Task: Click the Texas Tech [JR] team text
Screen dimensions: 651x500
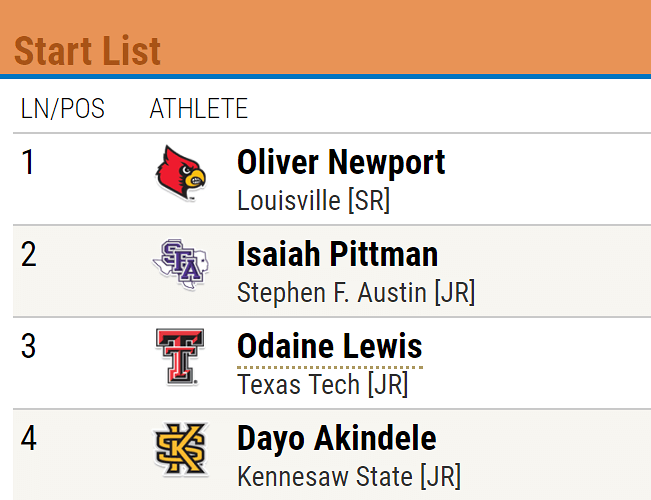Action: pos(322,384)
